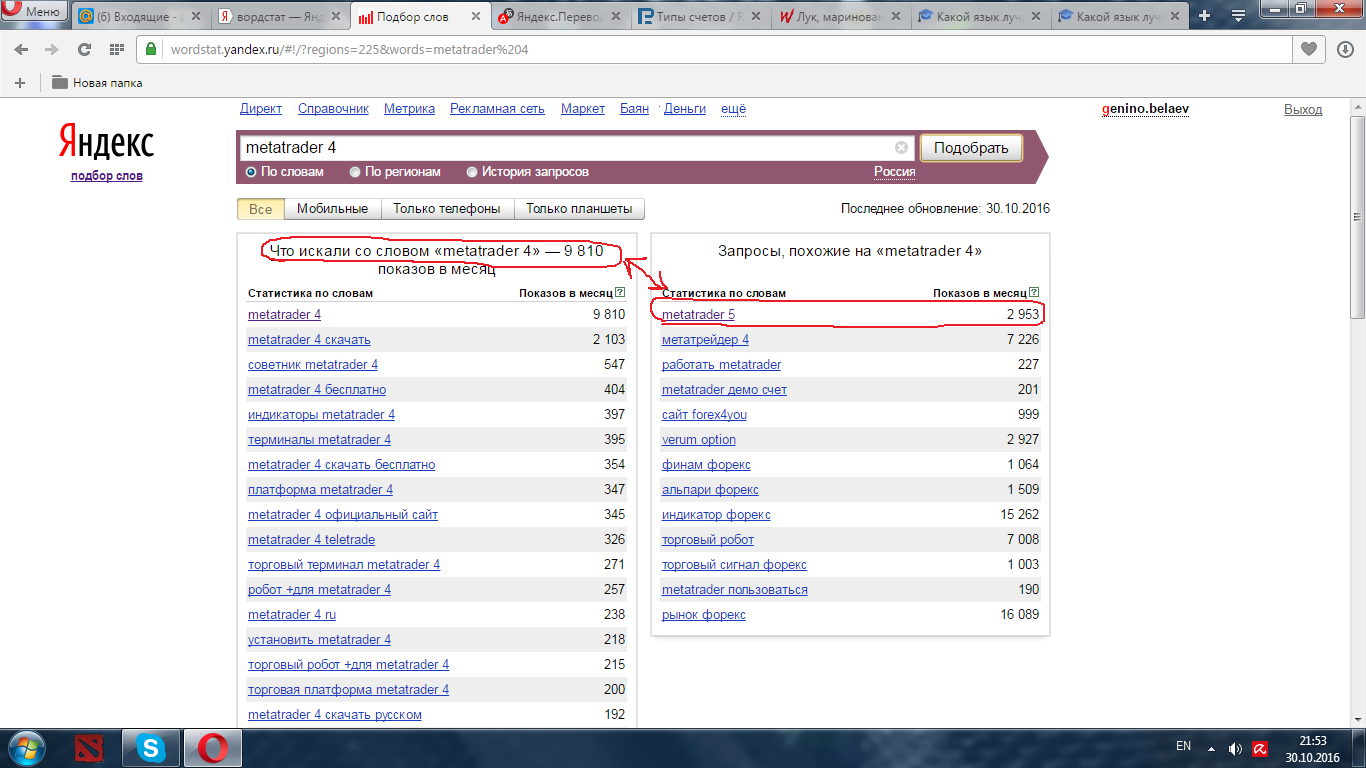Switch to the Только телефоны tab

click(447, 209)
